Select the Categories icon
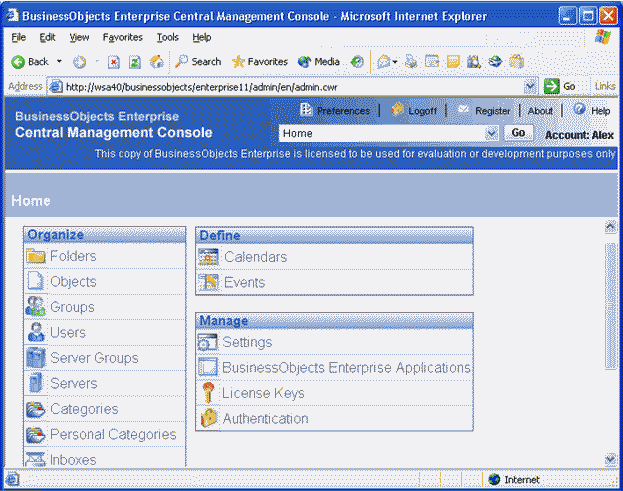This screenshot has width=623, height=491. click(x=36, y=409)
